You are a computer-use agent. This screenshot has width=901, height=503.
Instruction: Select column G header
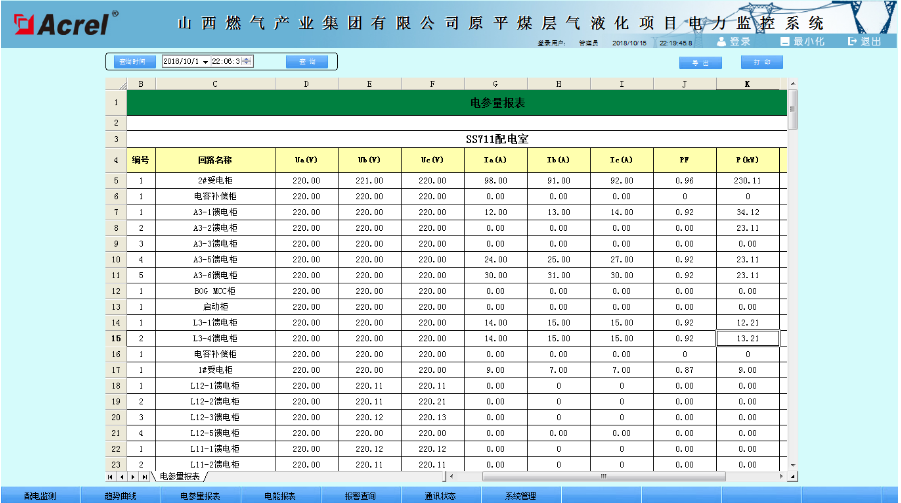(x=495, y=85)
